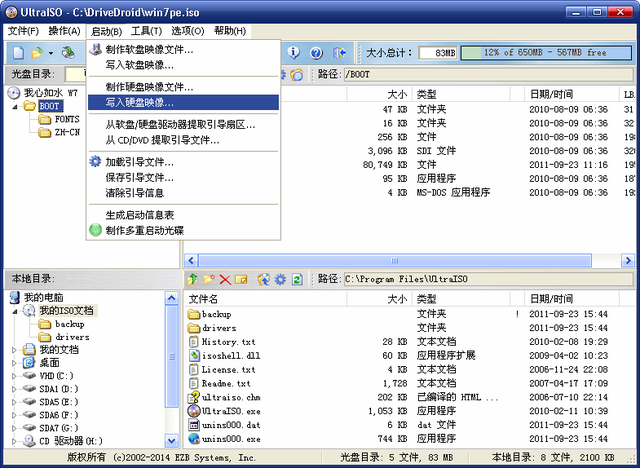Select the drivers folder in the local tree
The image size is (640, 468).
[x=72, y=337]
